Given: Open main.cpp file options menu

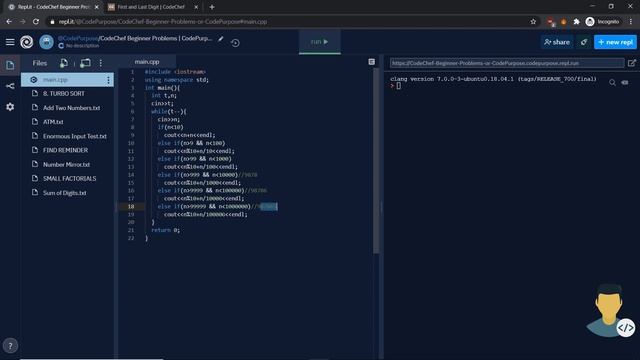Looking at the screenshot, I should 108,80.
